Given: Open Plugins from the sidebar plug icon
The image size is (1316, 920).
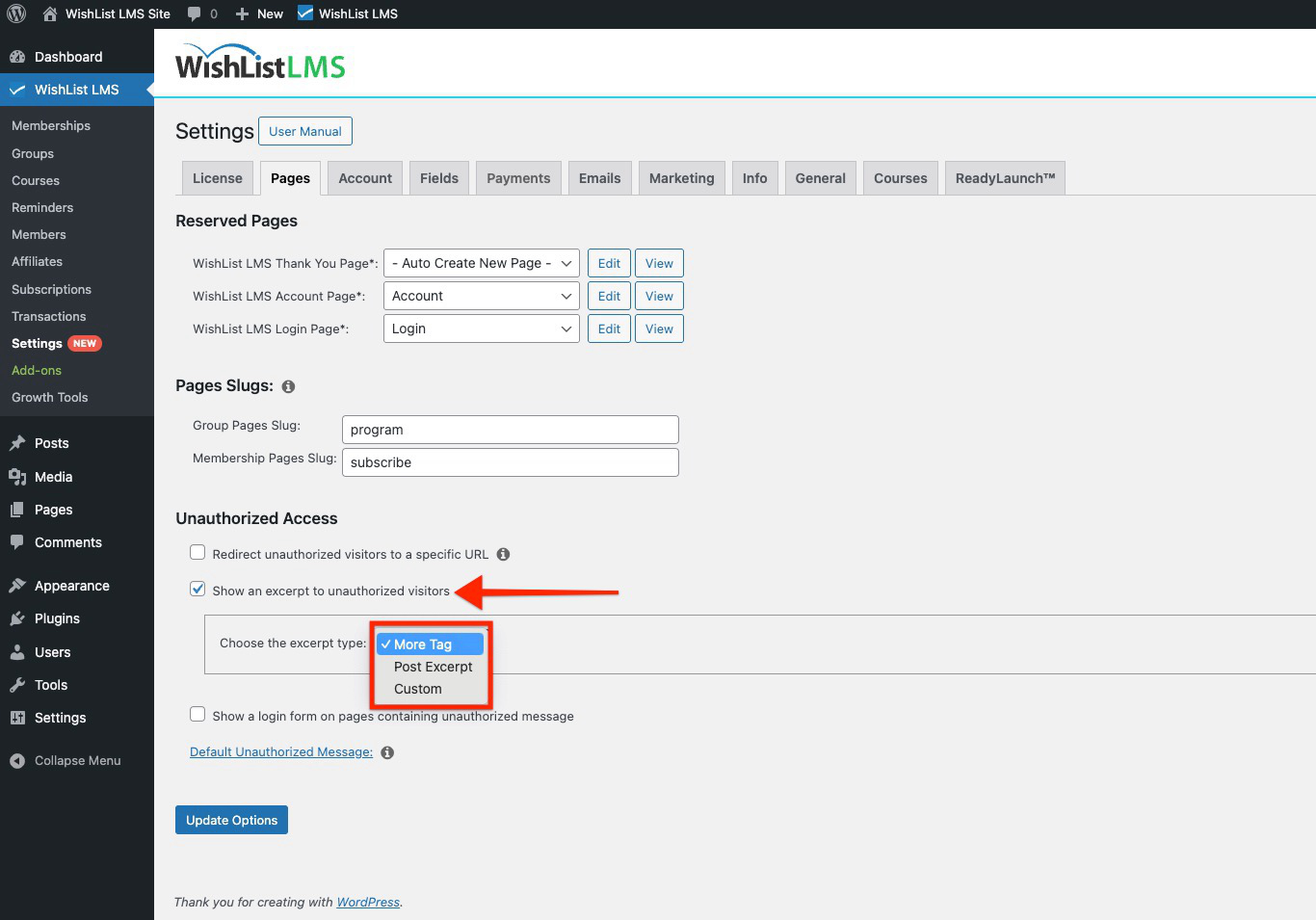Looking at the screenshot, I should coord(17,618).
